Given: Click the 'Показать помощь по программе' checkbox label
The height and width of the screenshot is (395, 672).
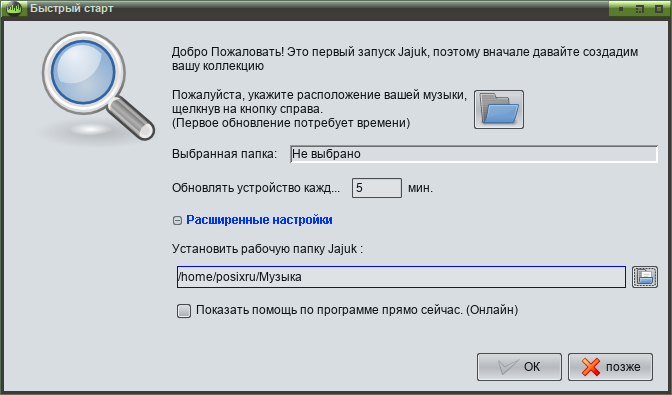Looking at the screenshot, I should (357, 310).
